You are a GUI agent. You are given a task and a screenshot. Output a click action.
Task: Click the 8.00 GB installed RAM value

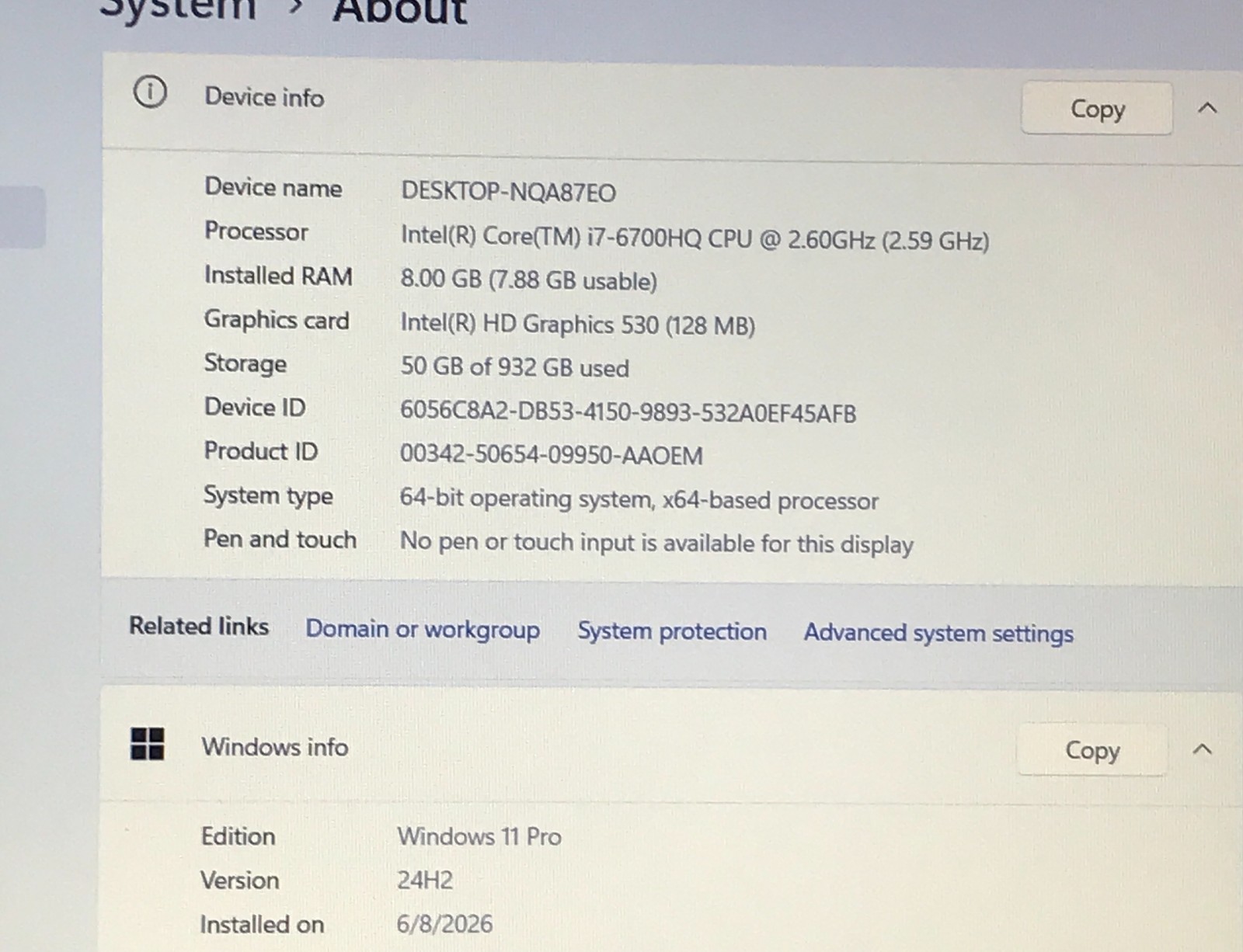coord(529,280)
